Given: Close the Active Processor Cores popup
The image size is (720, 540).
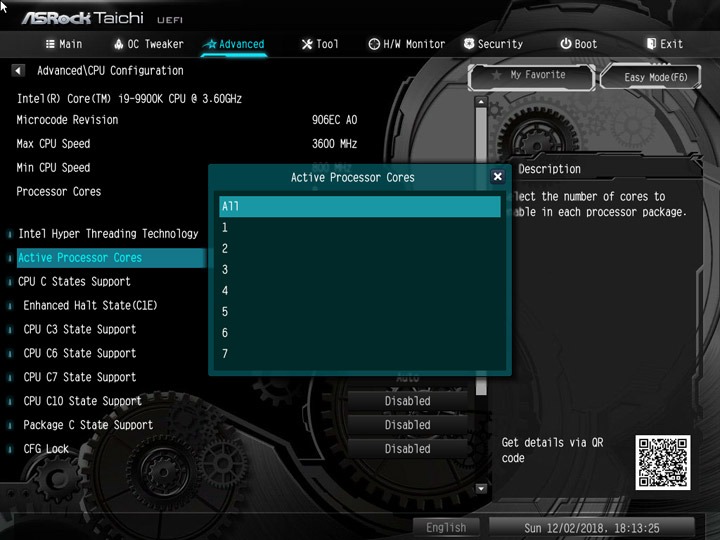Looking at the screenshot, I should point(497,177).
